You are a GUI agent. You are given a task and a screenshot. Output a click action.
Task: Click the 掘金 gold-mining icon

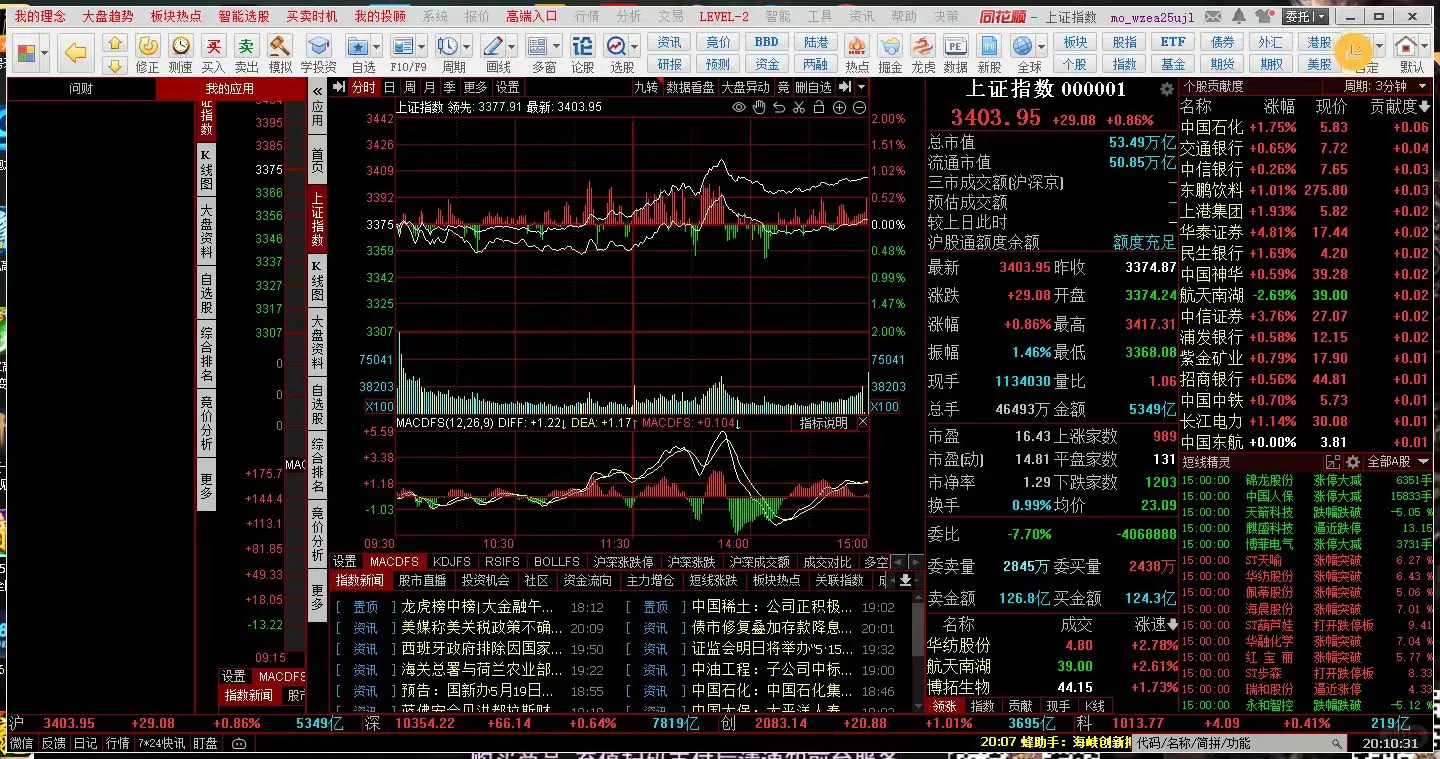click(890, 48)
